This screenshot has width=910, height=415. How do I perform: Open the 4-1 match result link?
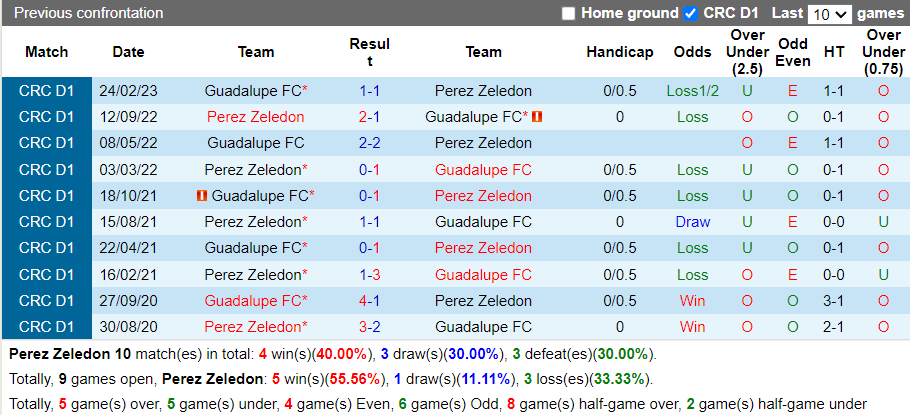(369, 300)
